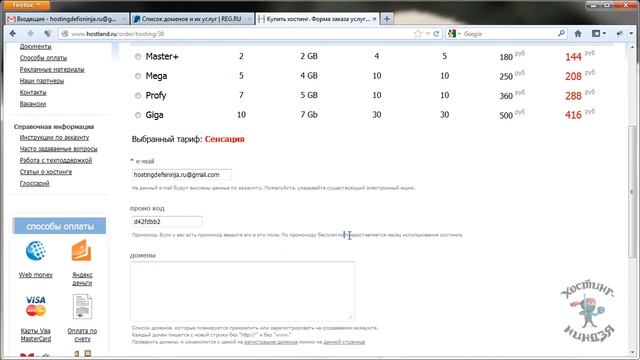Viewport: 640px width, 360px height.
Task: Go forward with the browser forward arrow
Action: click(31, 33)
